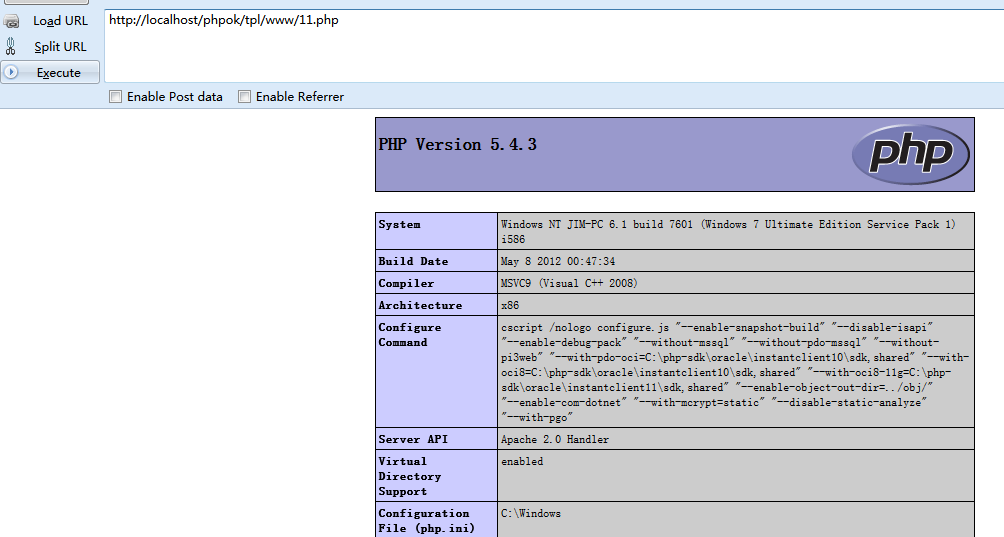
Task: Click the Apache 2.0 Handler value
Action: point(555,439)
